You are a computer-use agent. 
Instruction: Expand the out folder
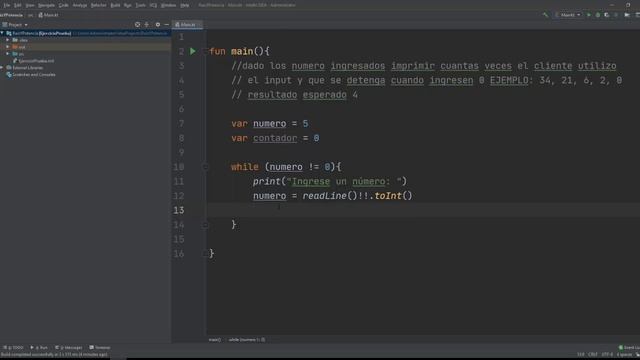pos(7,47)
